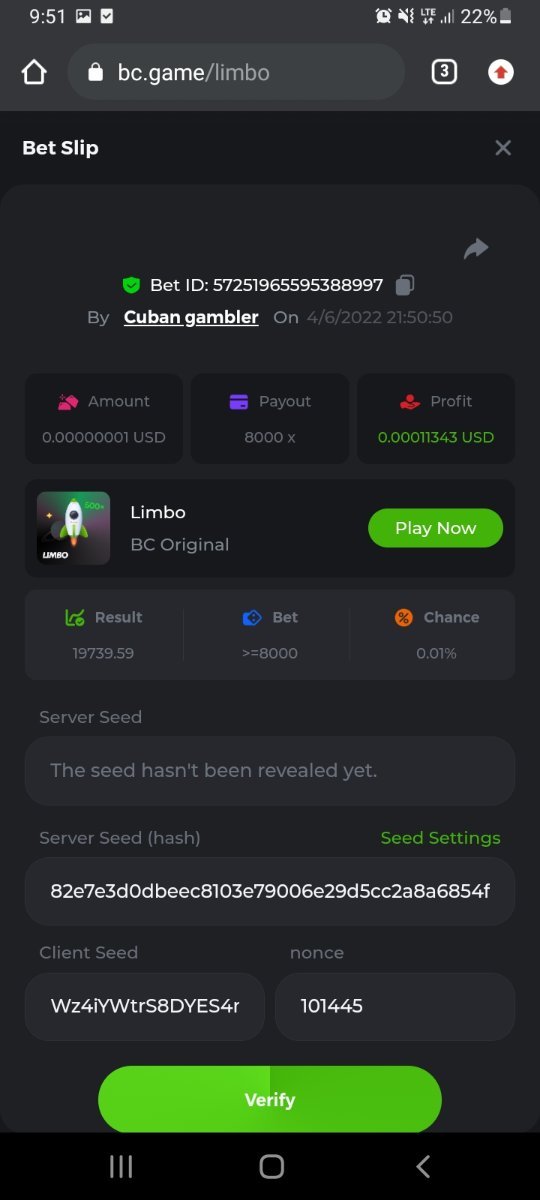This screenshot has height=1200, width=540.
Task: Select the Server Seed field
Action: click(x=270, y=771)
